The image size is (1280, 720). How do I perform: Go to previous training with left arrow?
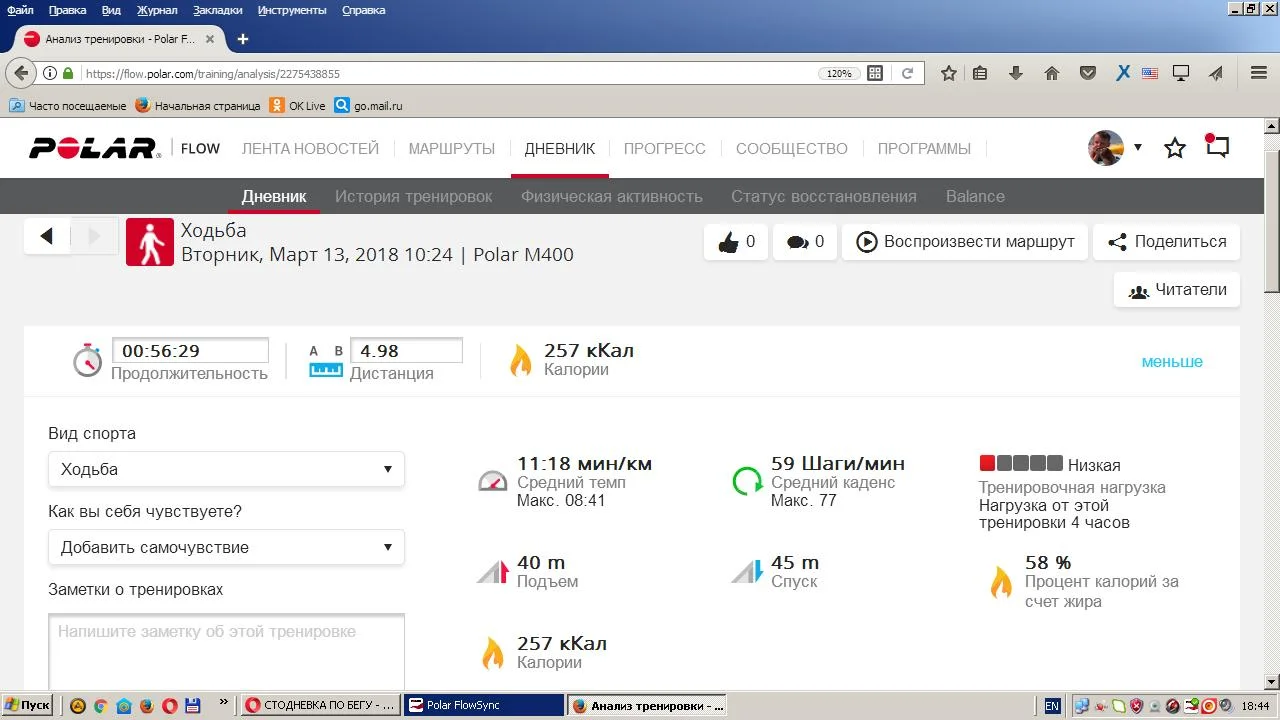pyautogui.click(x=46, y=237)
